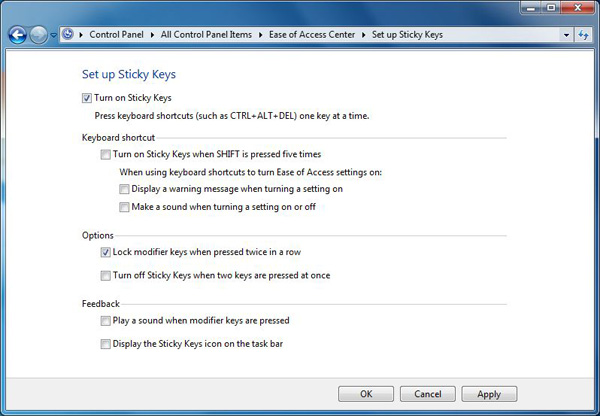Disable Lock modifier keys when pressed twice
Image resolution: width=600 pixels, height=416 pixels.
pos(105,253)
